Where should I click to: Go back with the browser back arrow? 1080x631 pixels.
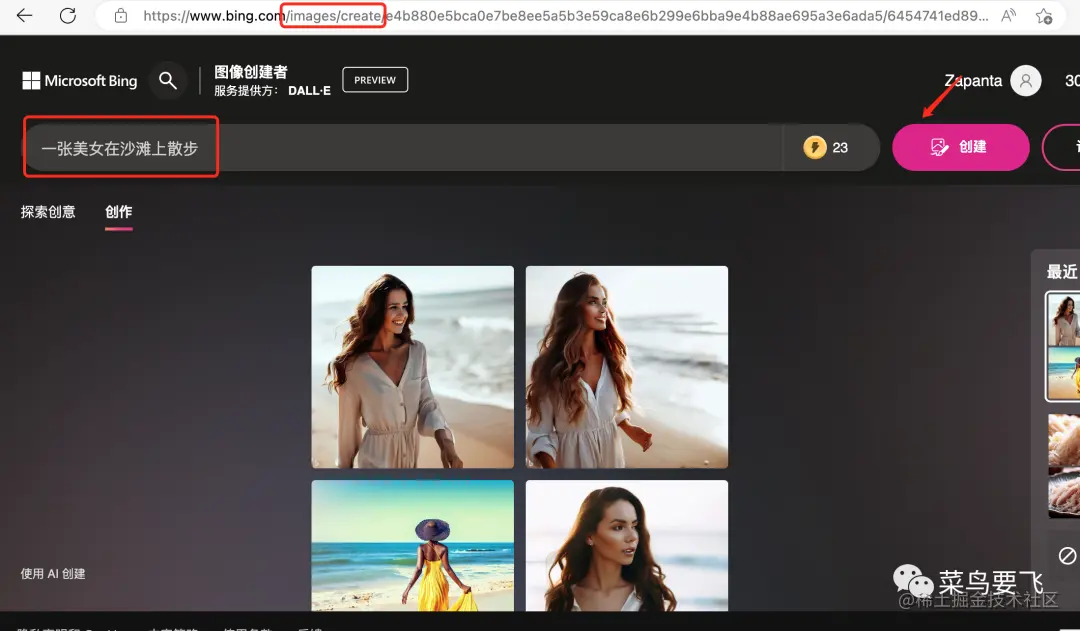(x=25, y=15)
